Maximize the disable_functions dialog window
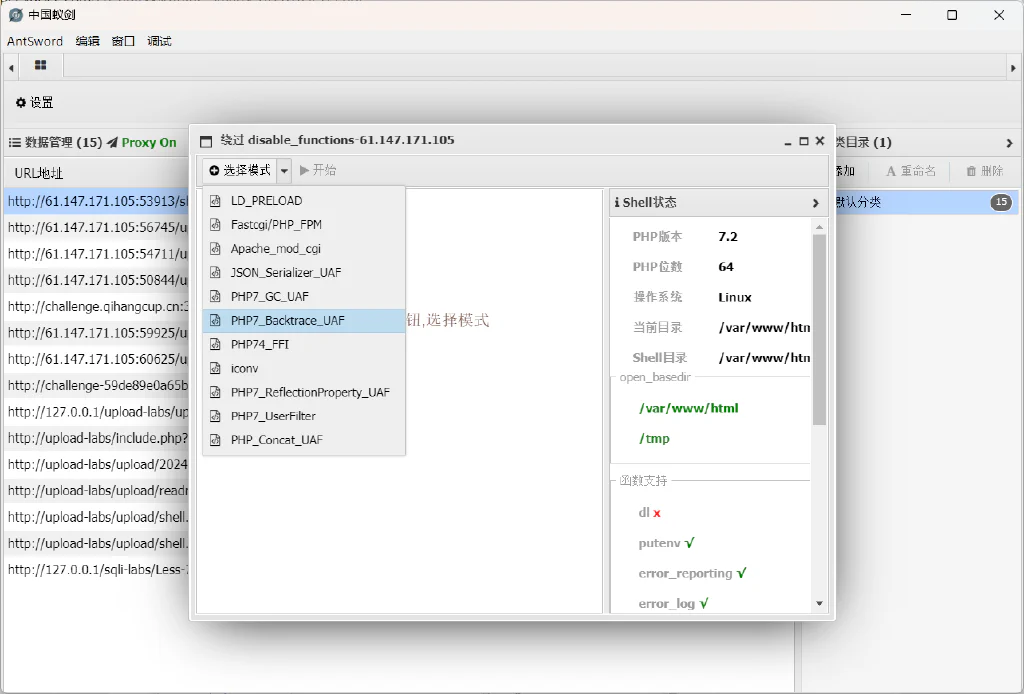This screenshot has height=694, width=1024. click(804, 141)
